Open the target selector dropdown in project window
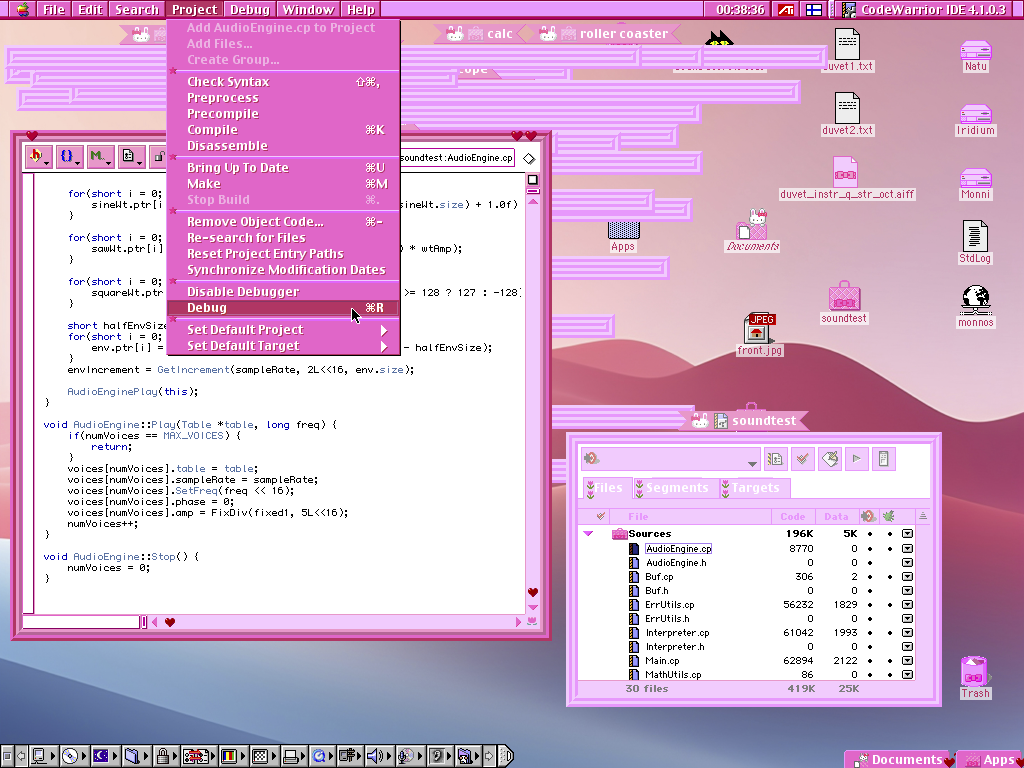1024x768 pixels. [670, 460]
